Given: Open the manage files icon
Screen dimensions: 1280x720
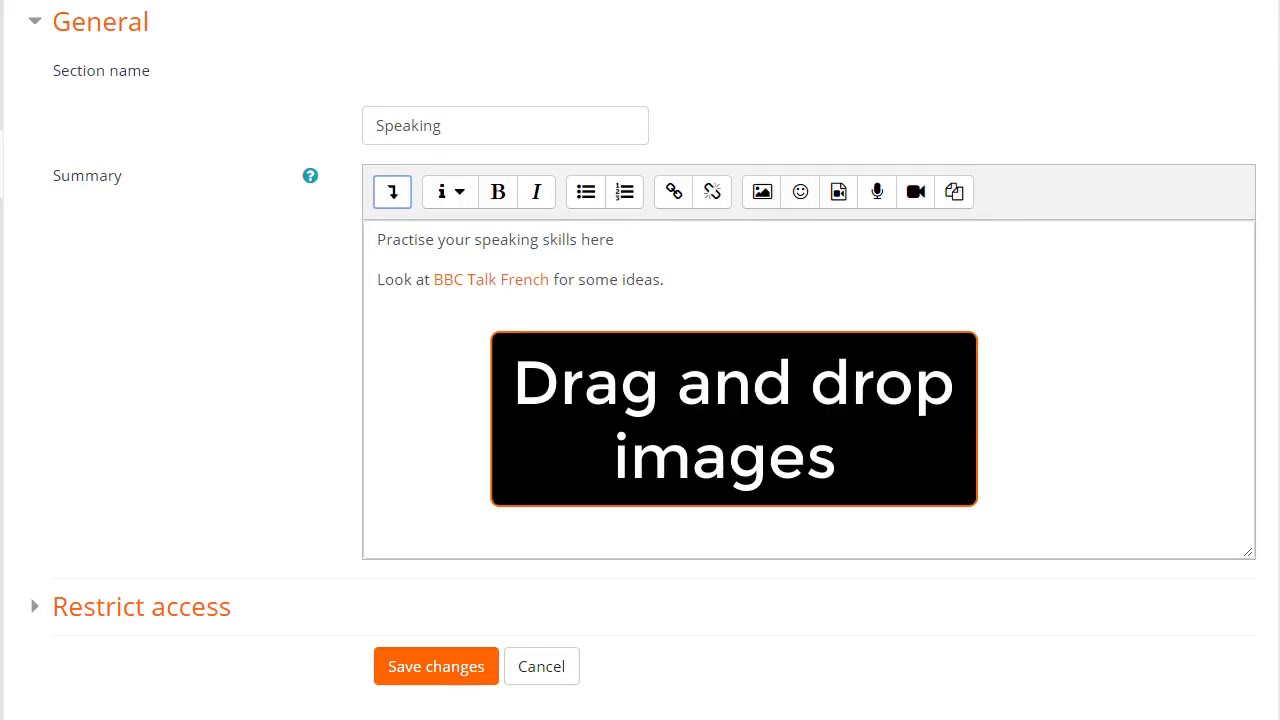Looking at the screenshot, I should click(954, 192).
